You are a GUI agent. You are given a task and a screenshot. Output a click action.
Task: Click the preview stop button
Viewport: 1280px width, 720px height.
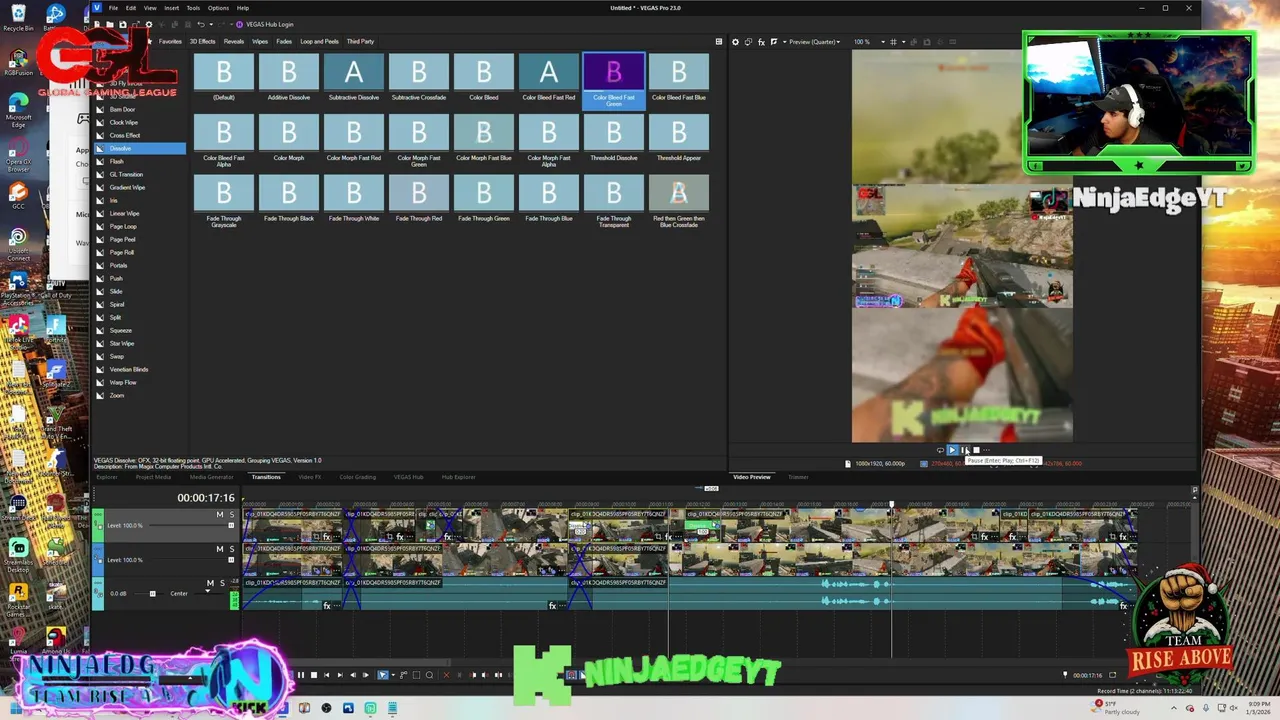click(977, 450)
